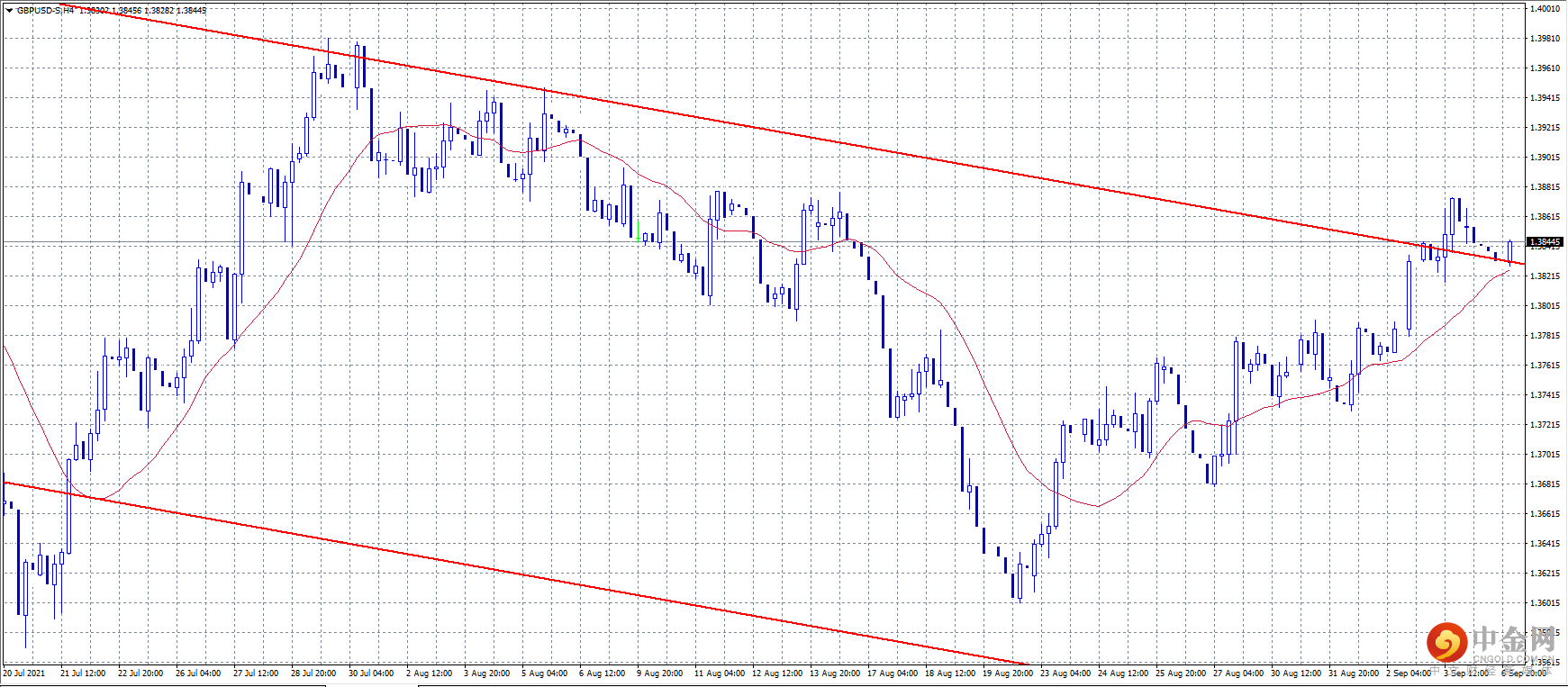Click the 23 Aug 04:00 time label
The height and width of the screenshot is (687, 1568).
tap(1065, 673)
